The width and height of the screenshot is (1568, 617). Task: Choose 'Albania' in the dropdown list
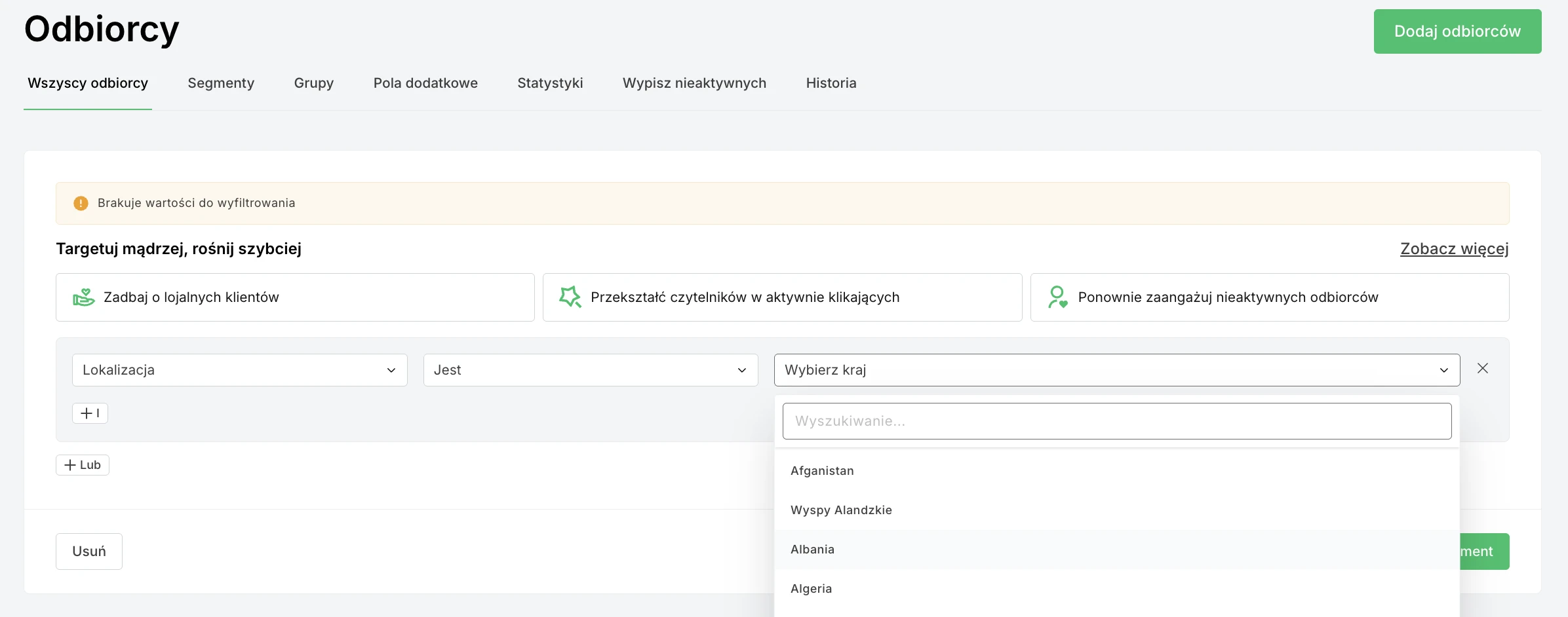(x=812, y=549)
